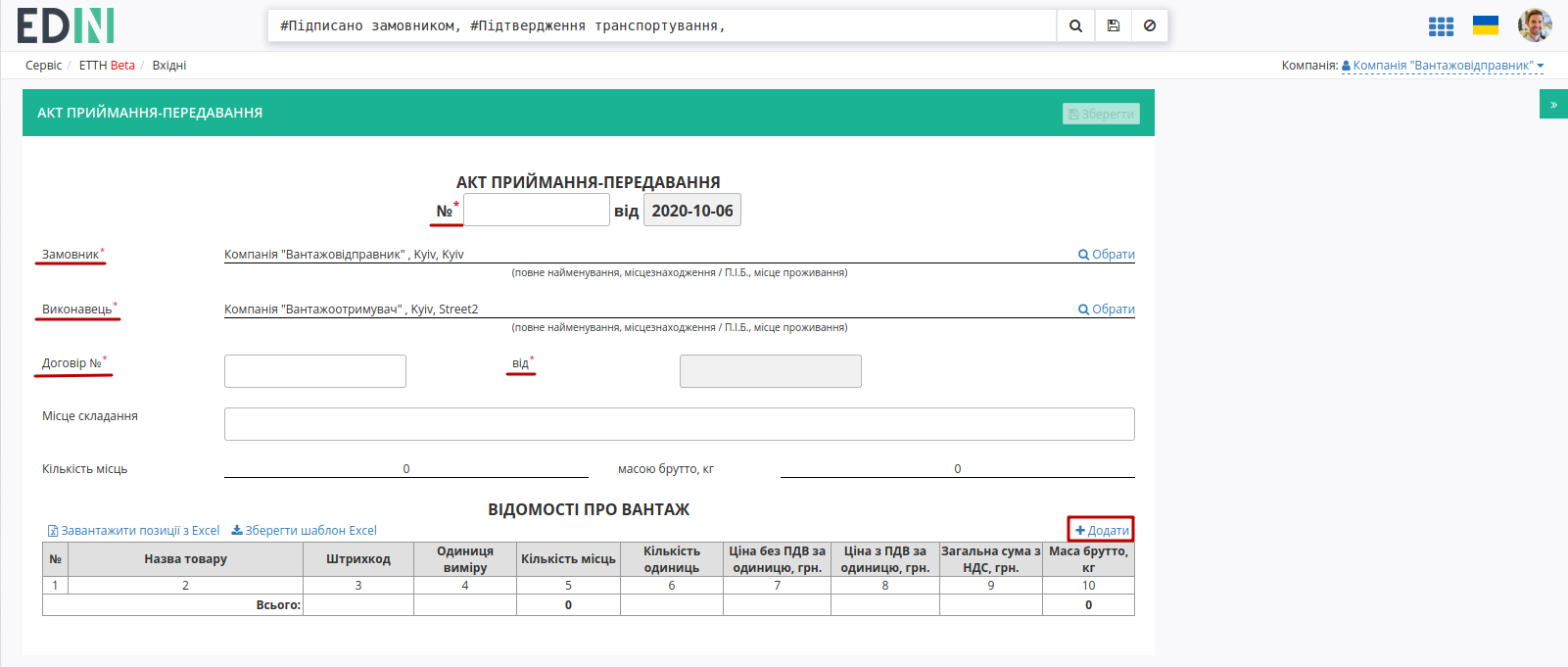
Task: Click the Зберегти button
Action: point(1101,114)
